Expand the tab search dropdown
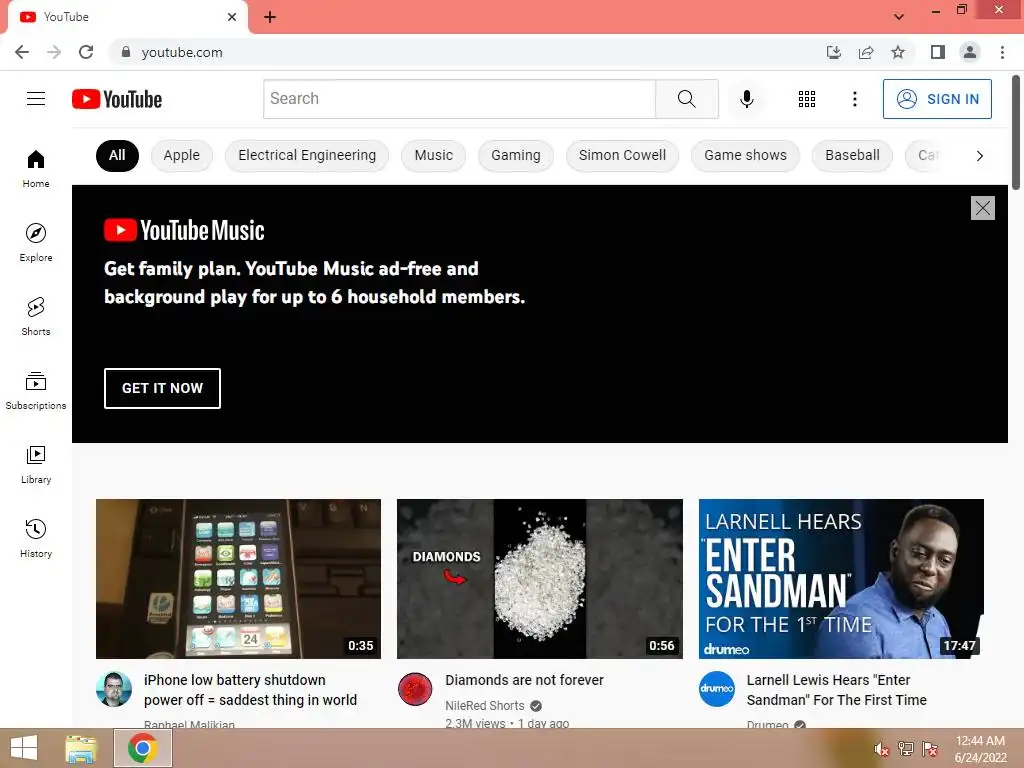Screen dimensions: 1024x768 pyautogui.click(x=899, y=17)
